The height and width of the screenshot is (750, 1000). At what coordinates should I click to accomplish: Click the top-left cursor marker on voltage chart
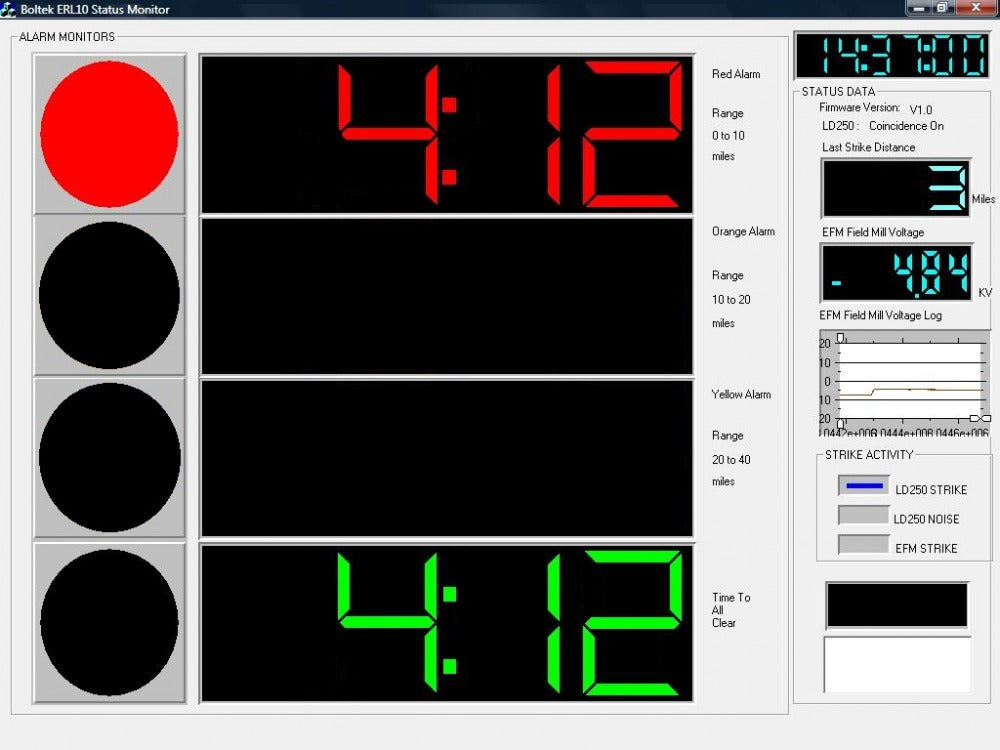(840, 337)
